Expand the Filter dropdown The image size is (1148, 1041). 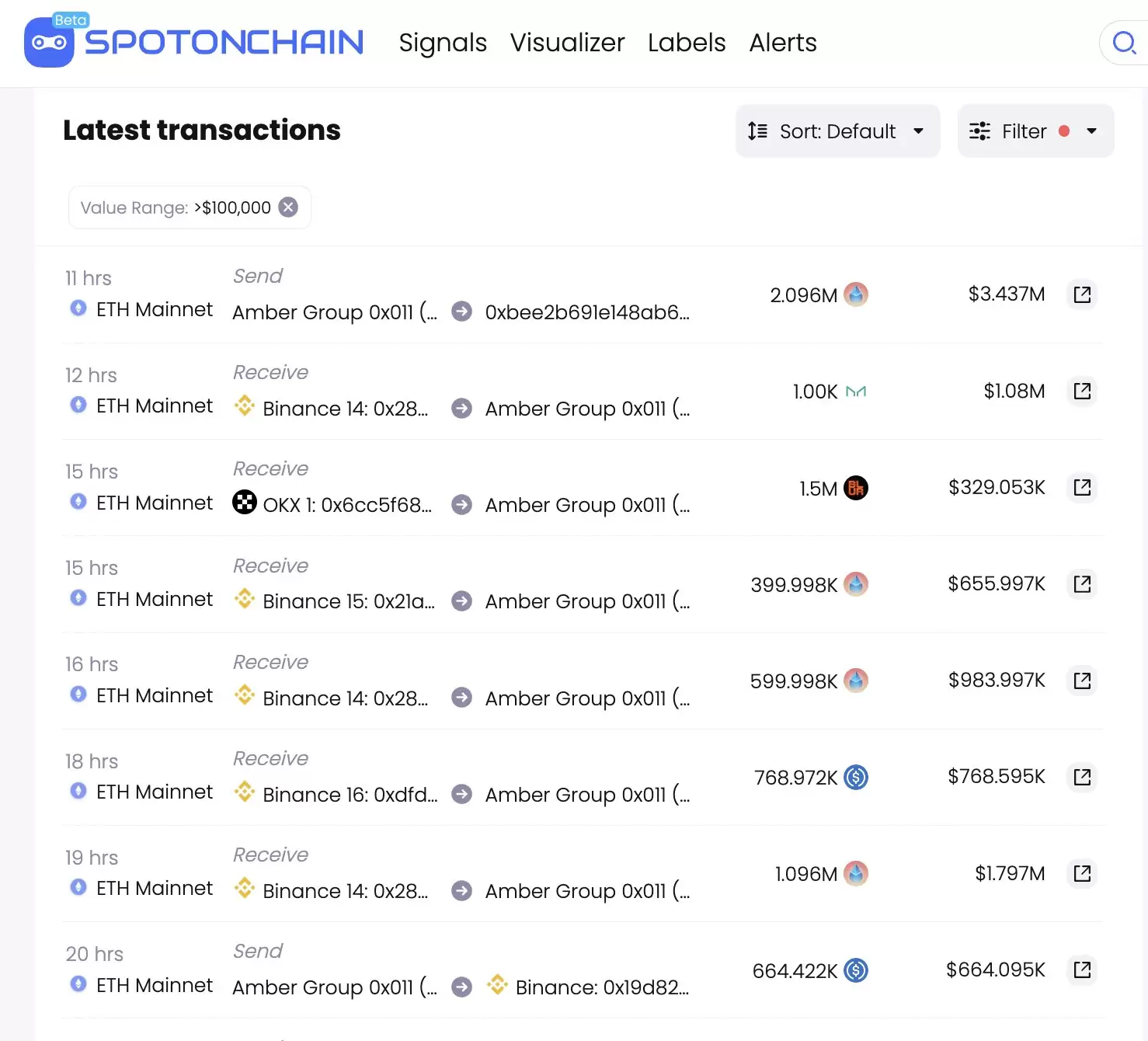point(1035,131)
